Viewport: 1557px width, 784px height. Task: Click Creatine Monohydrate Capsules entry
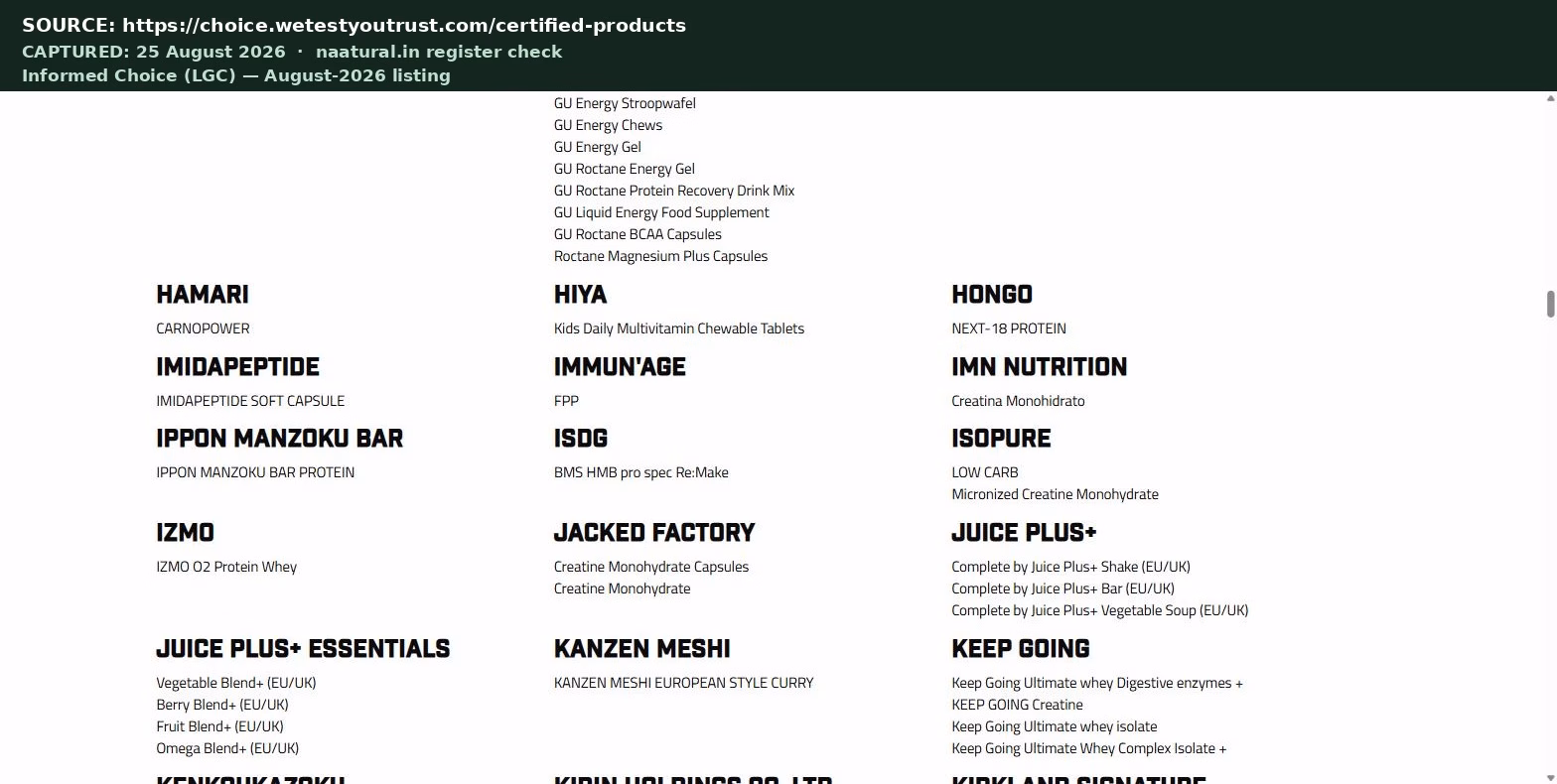[x=651, y=567]
